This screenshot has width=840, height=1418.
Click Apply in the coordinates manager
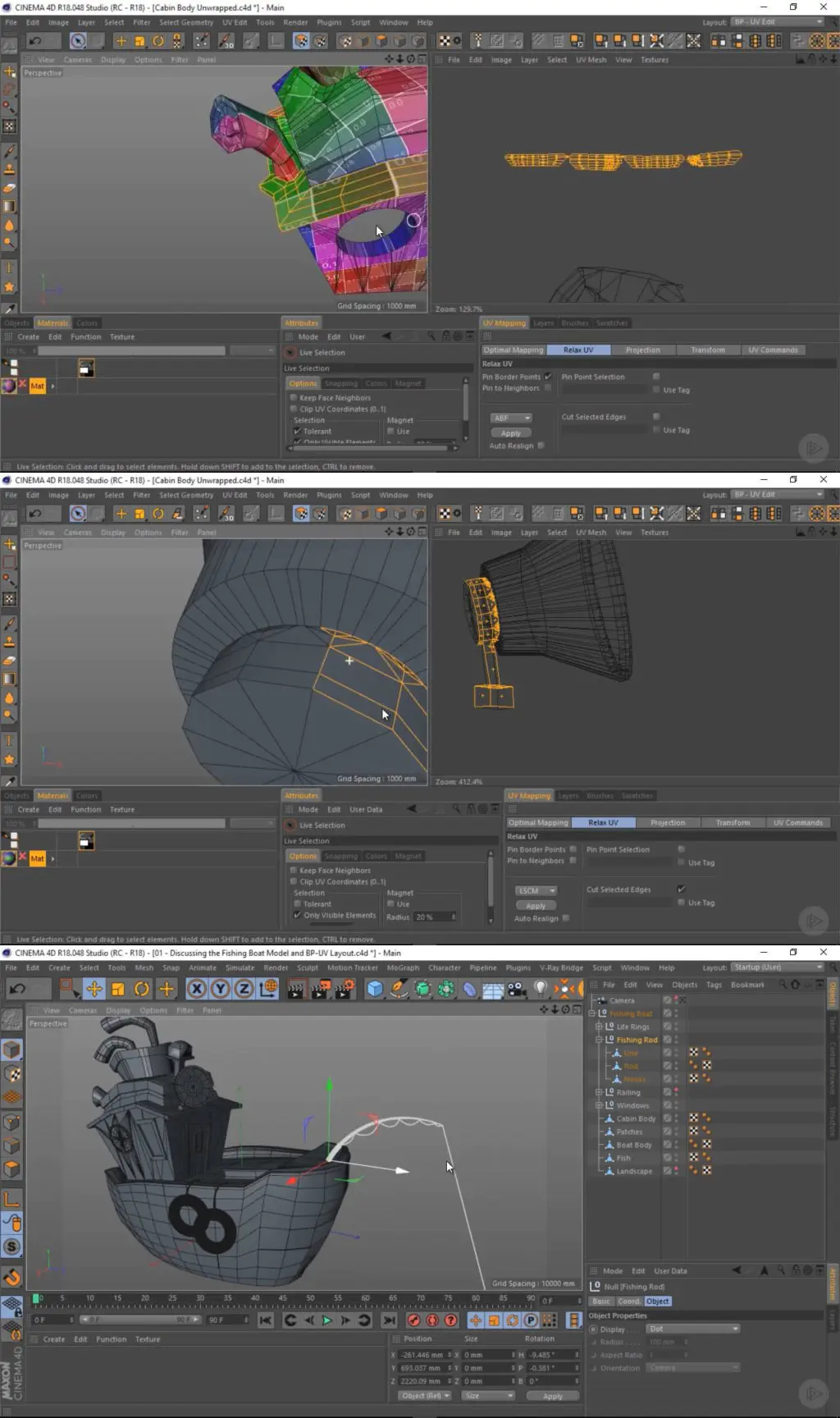point(553,1396)
